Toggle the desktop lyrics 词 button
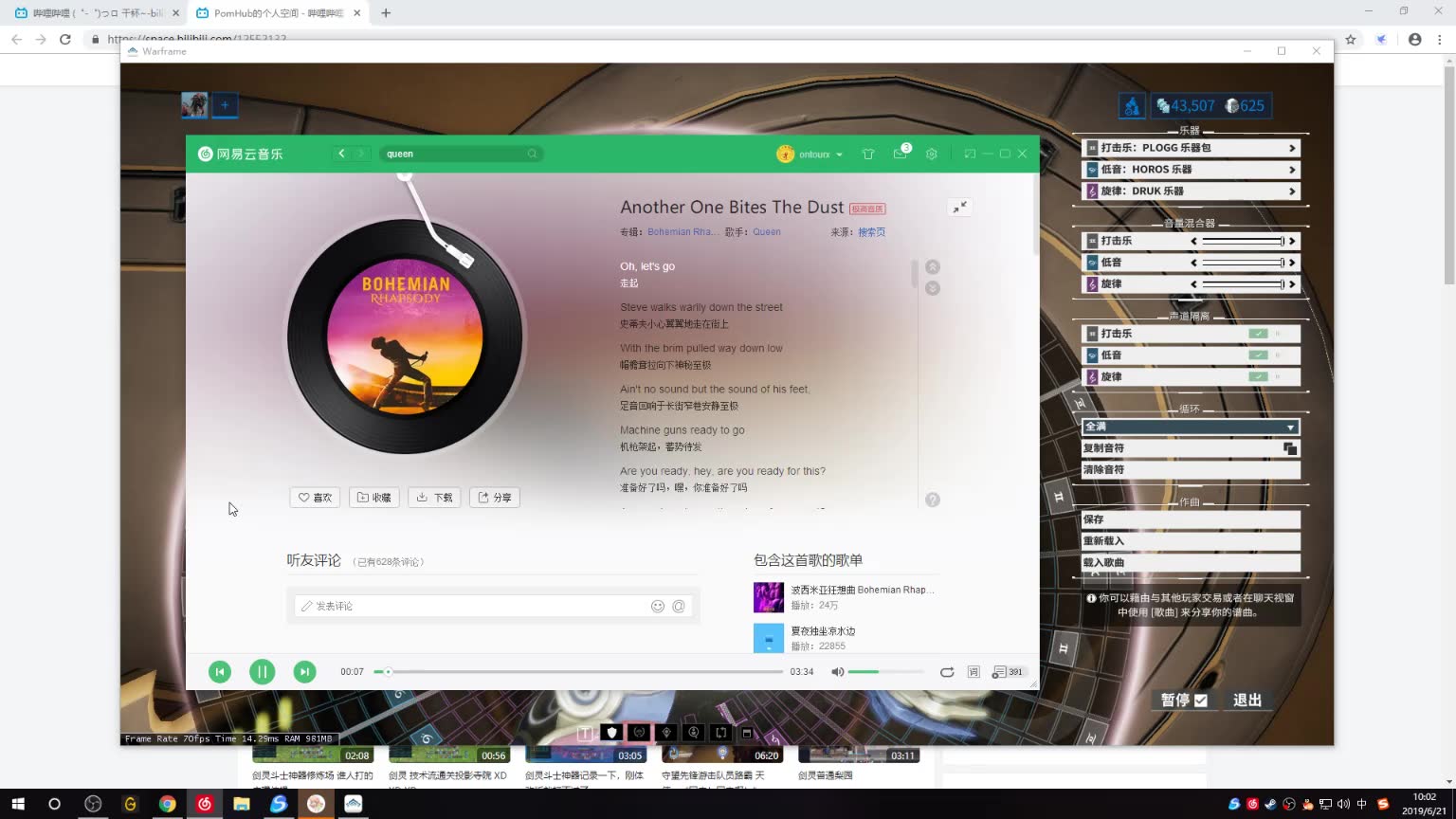Image resolution: width=1456 pixels, height=819 pixels. click(974, 672)
